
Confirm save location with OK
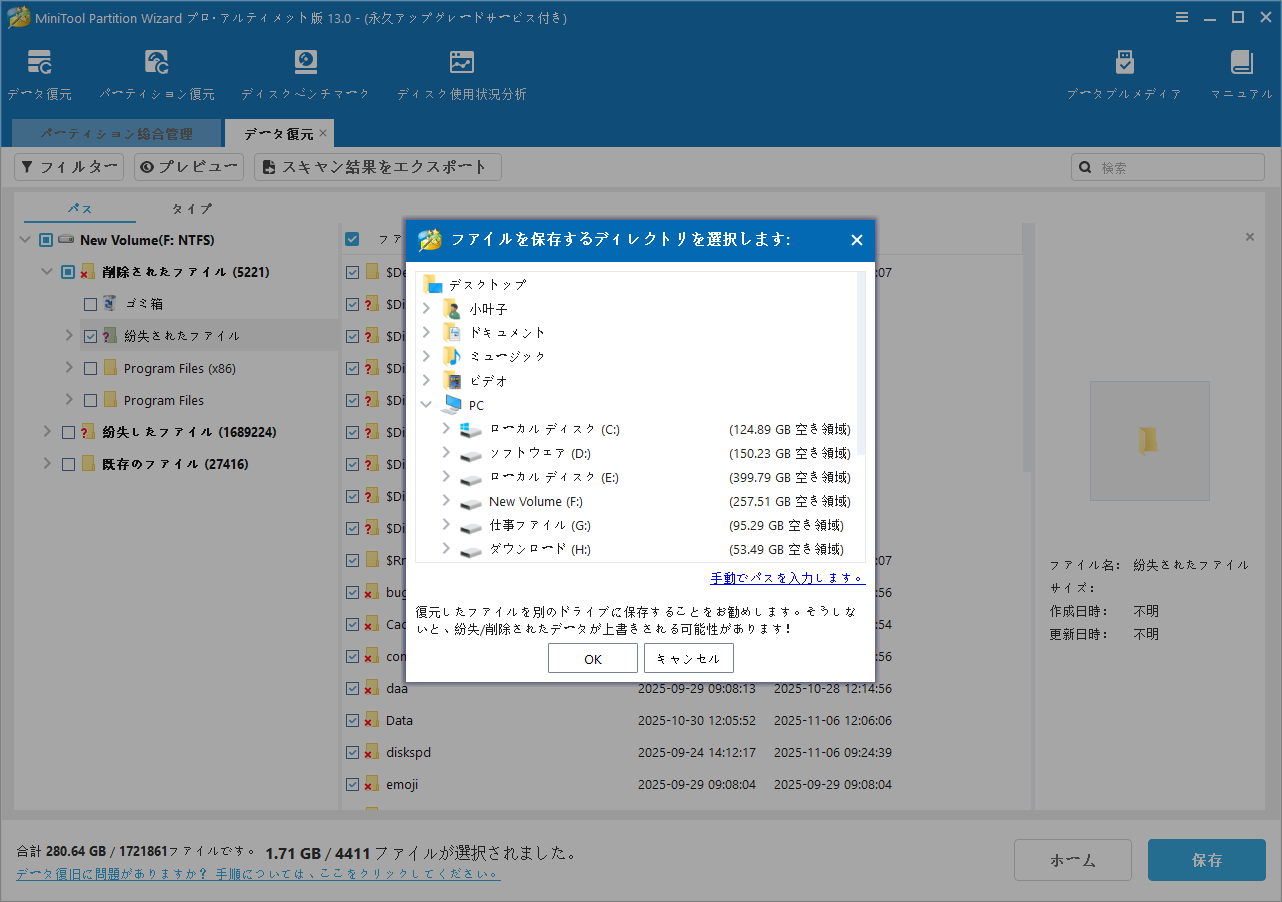click(592, 657)
